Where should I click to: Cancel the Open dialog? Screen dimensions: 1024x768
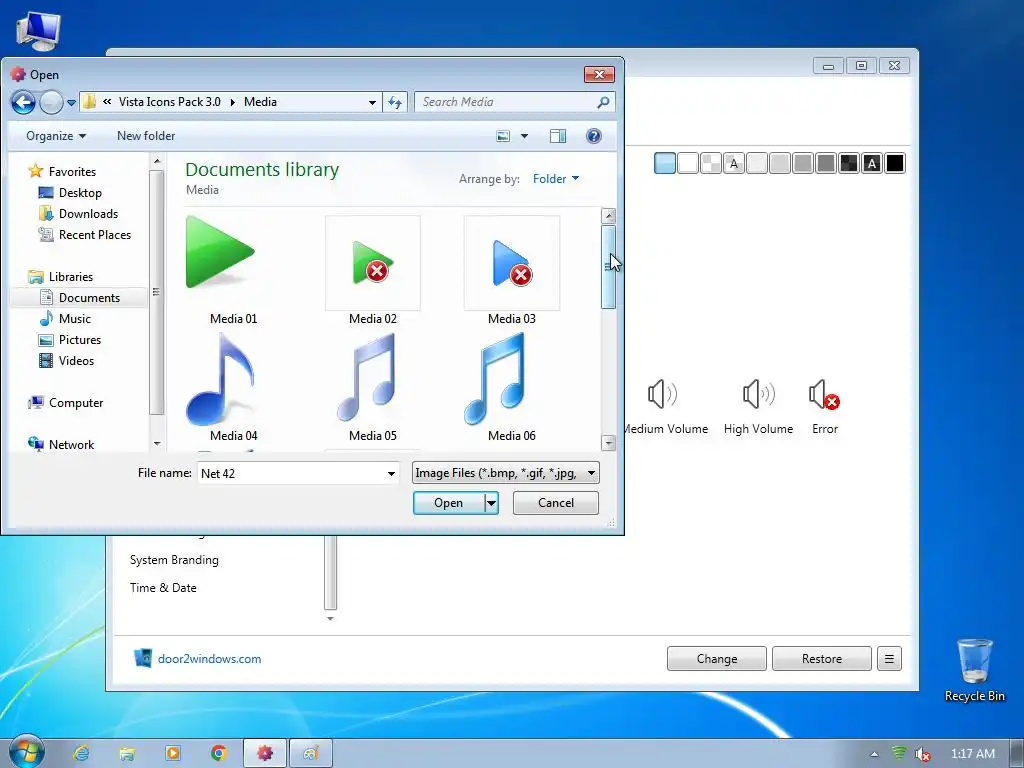(556, 503)
